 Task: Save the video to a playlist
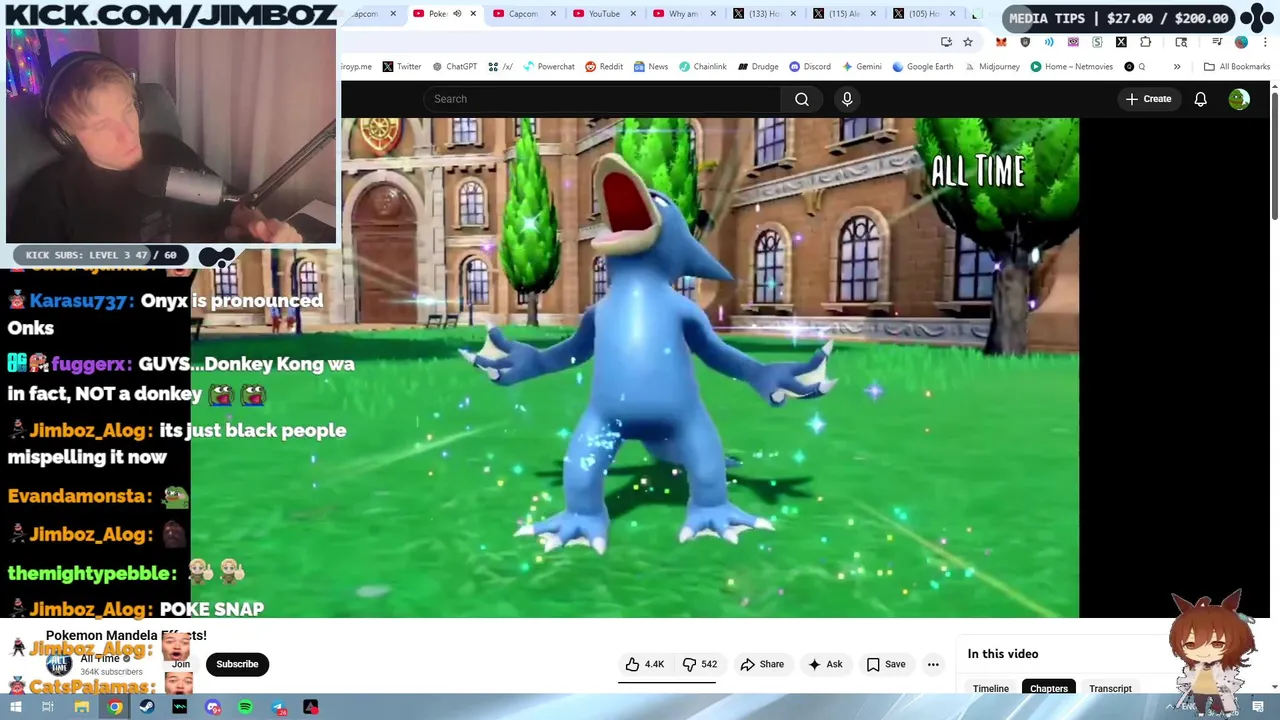point(886,664)
